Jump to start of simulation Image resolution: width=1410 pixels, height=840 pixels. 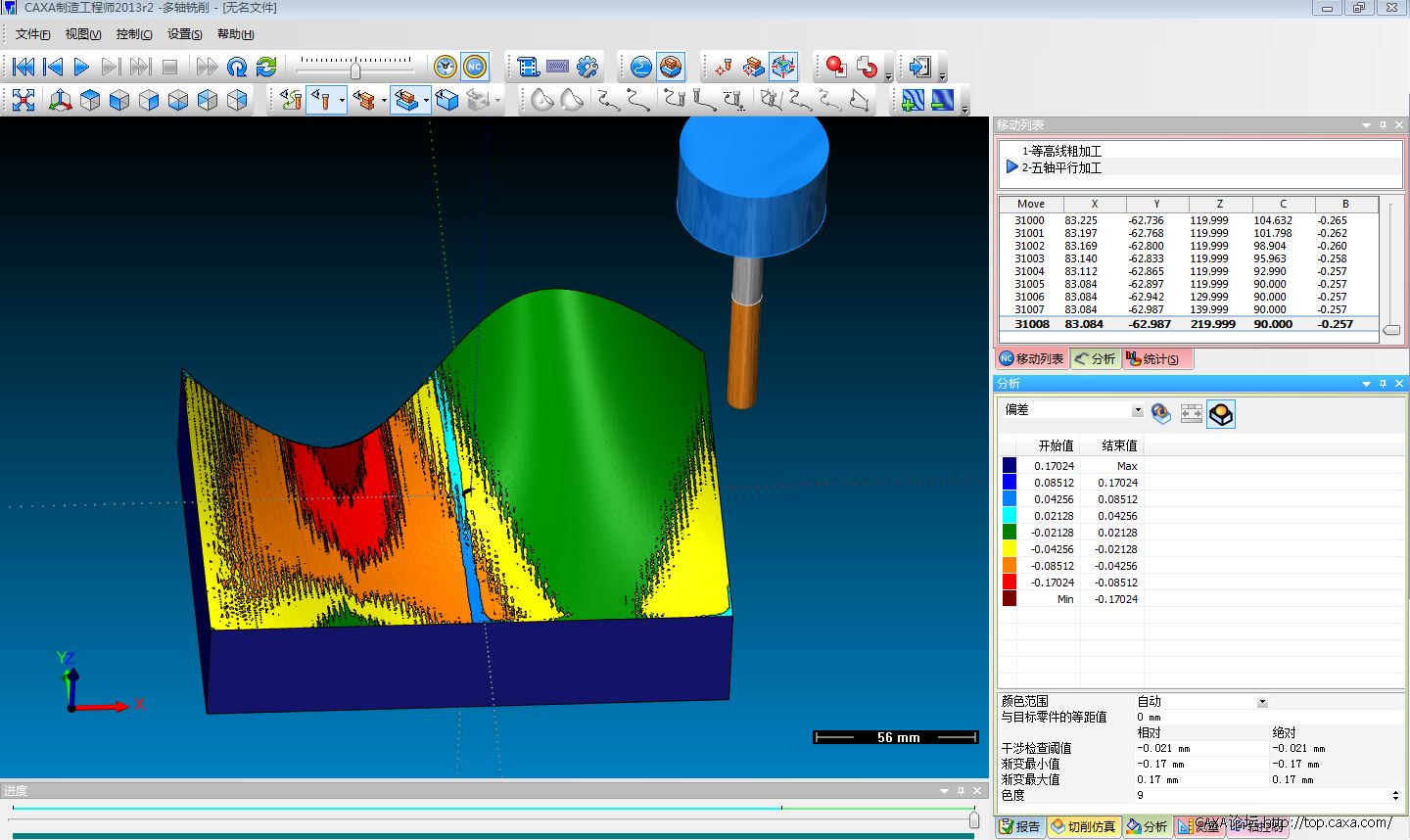[x=23, y=67]
